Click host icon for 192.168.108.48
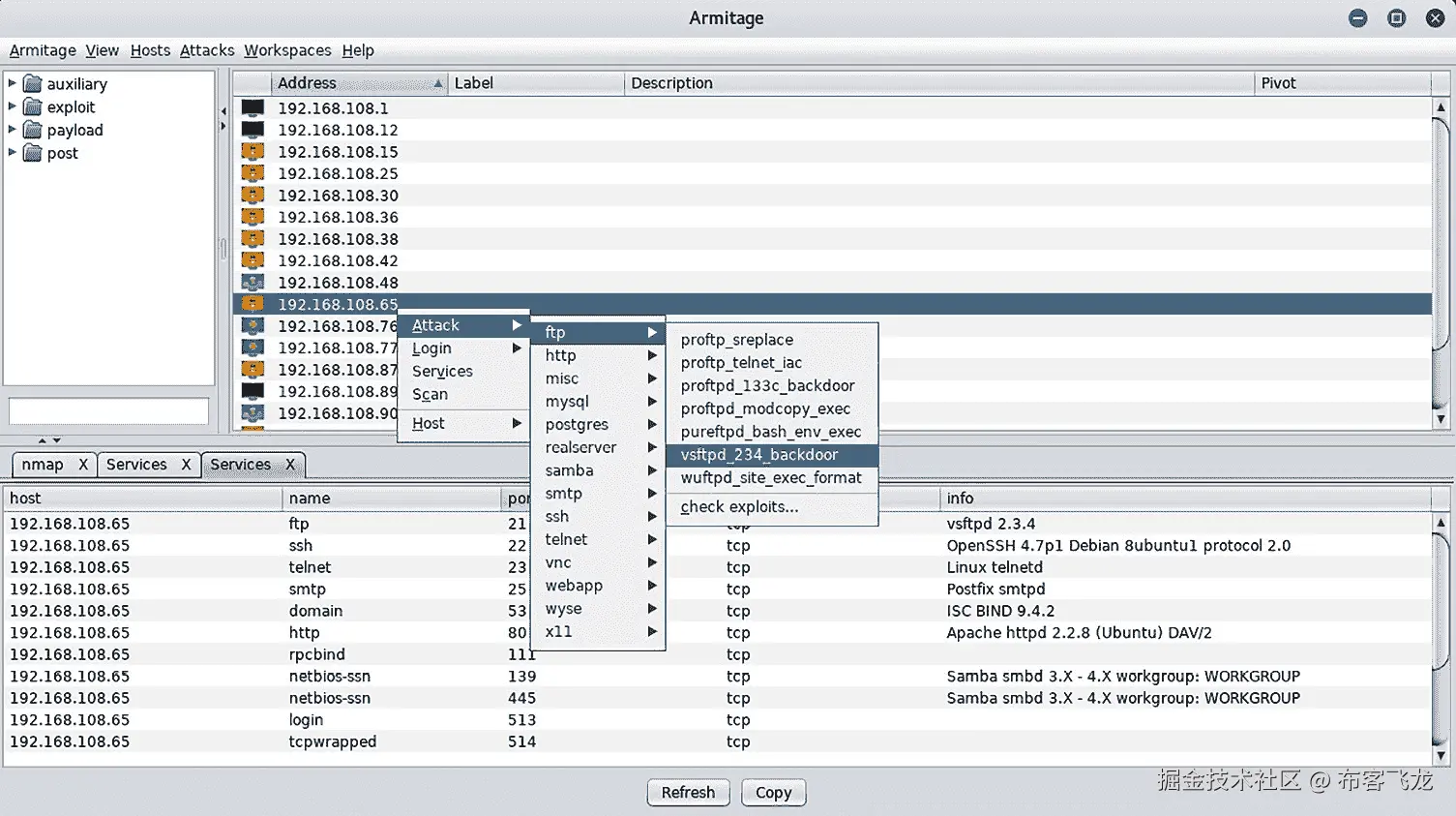Screen dimensions: 1456x816 tap(253, 282)
